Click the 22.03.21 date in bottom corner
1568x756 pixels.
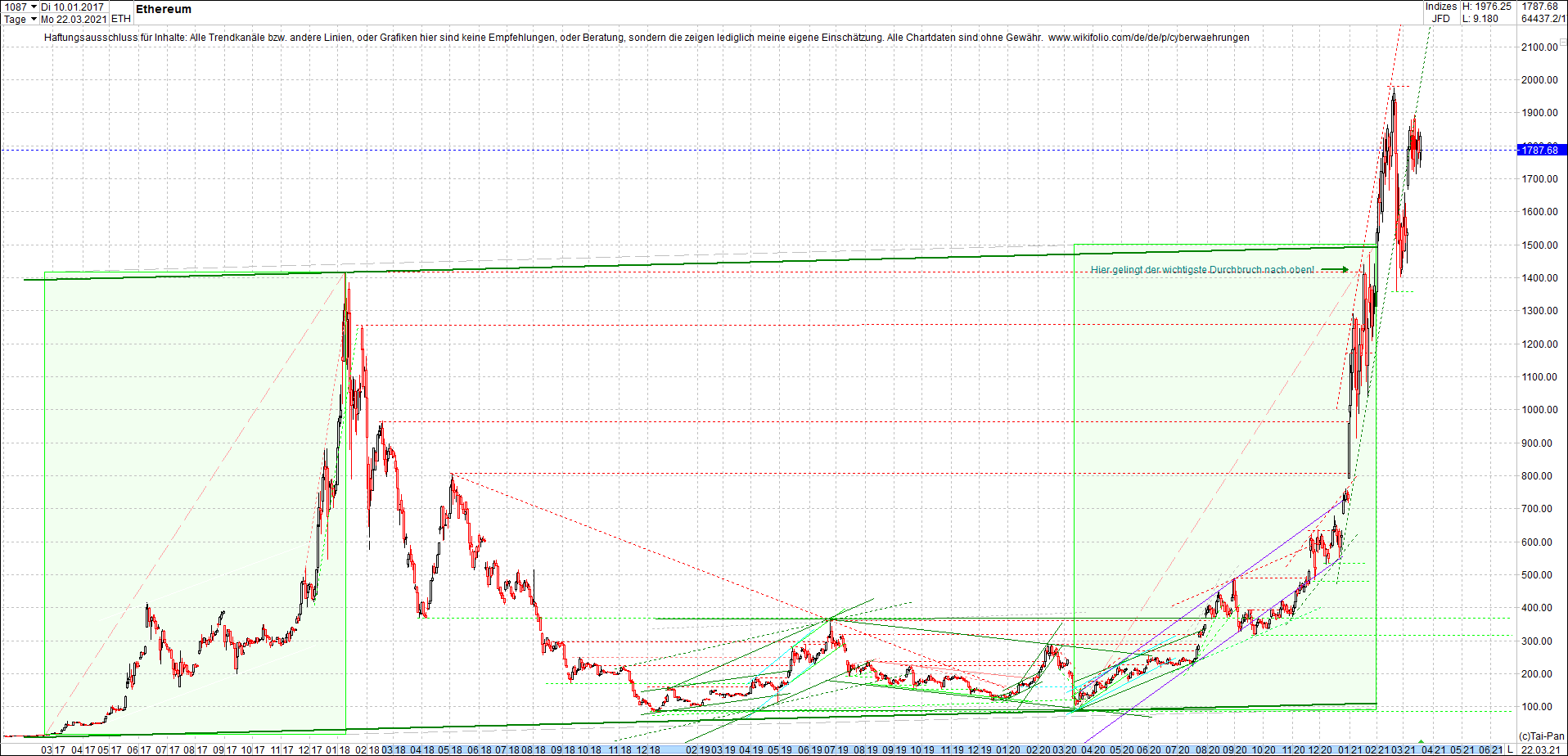point(1539,749)
